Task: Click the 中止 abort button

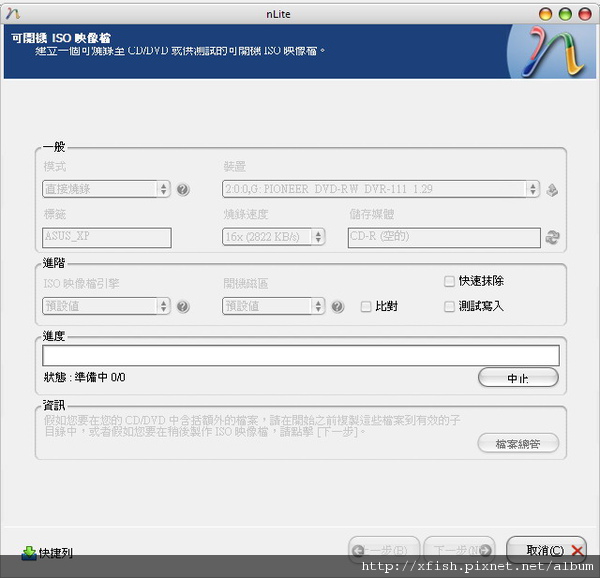Action: 518,378
